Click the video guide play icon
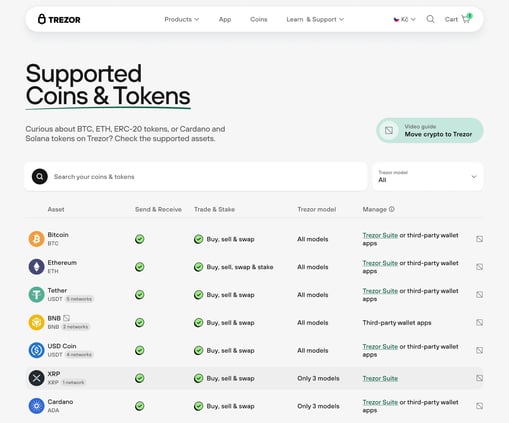509x423 pixels. [x=389, y=130]
